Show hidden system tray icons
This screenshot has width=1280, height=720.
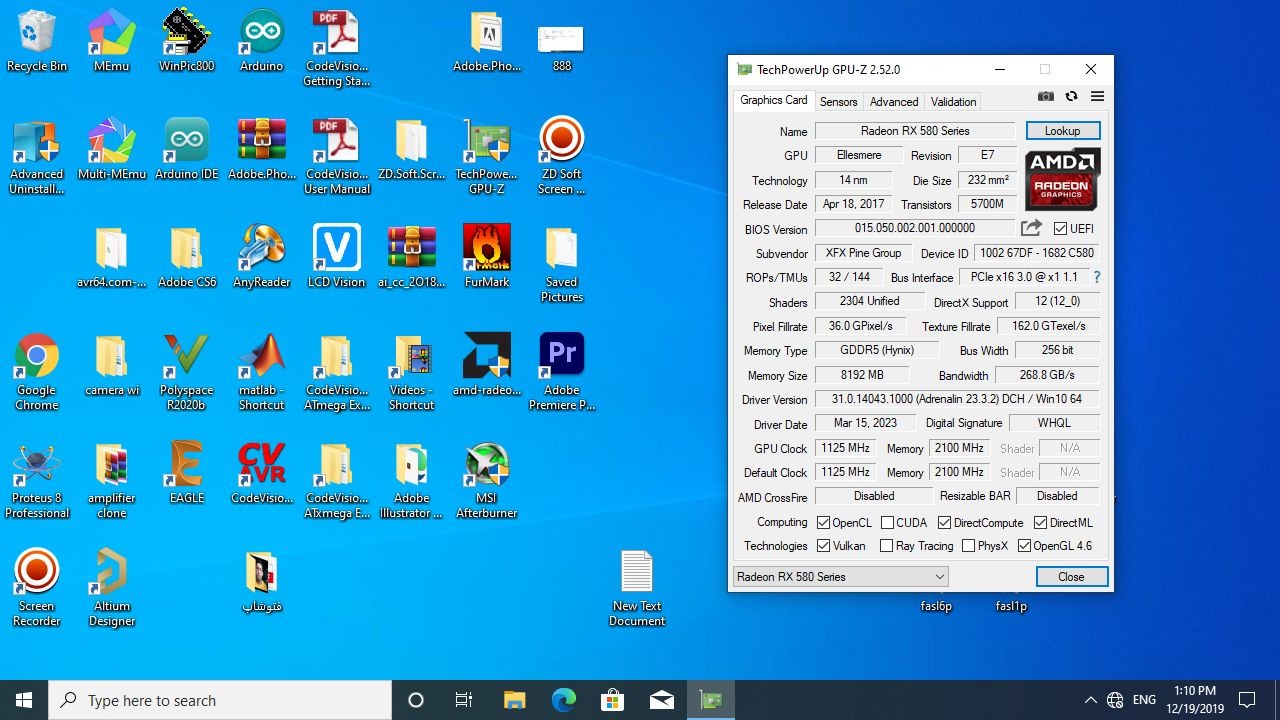pyautogui.click(x=1090, y=700)
